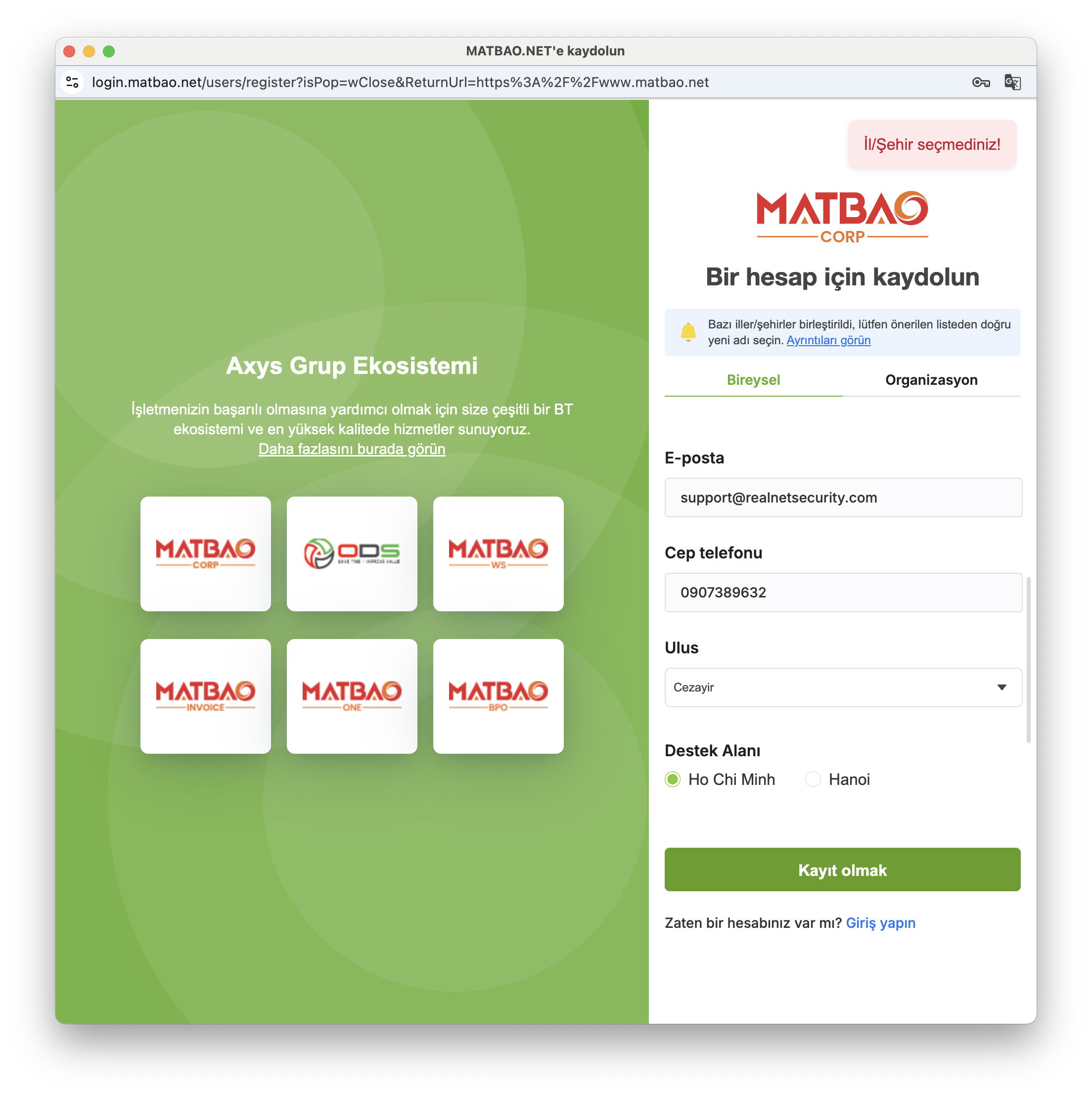
Task: Click the Destek Alanı label
Action: point(712,751)
